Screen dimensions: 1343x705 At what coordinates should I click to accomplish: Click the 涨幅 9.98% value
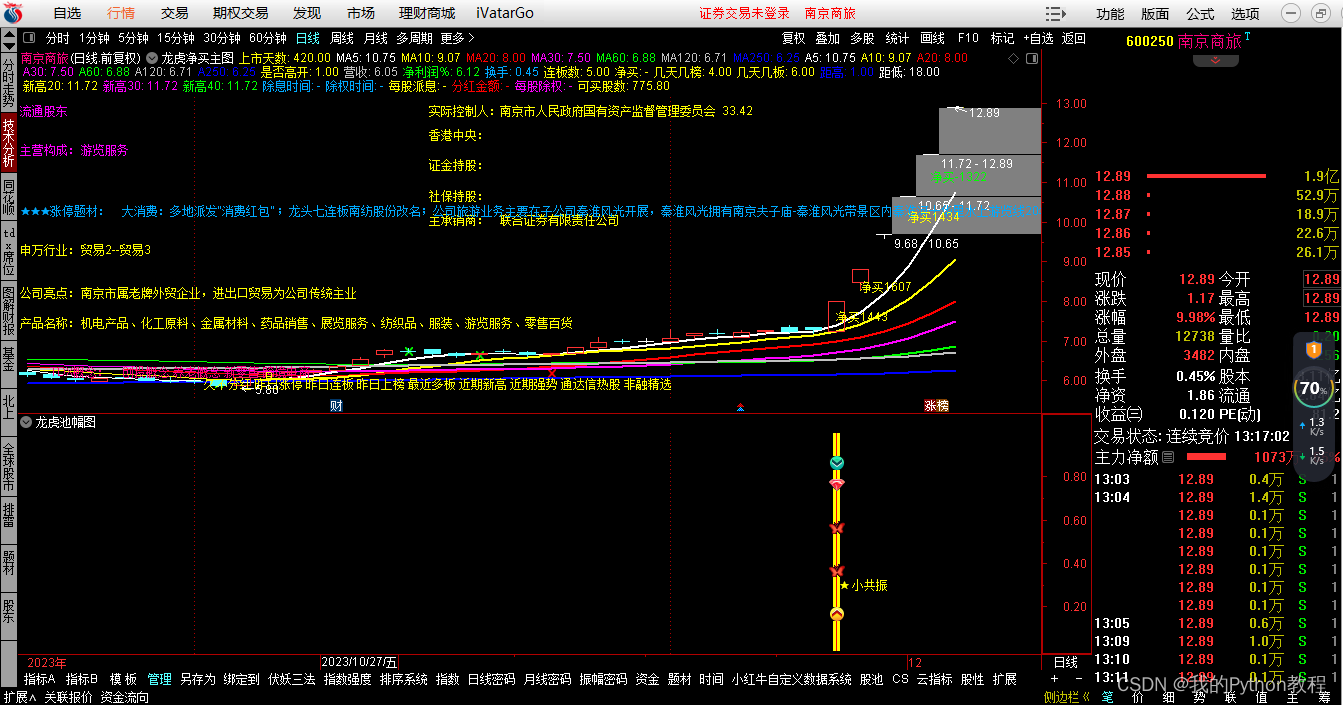(1194, 317)
